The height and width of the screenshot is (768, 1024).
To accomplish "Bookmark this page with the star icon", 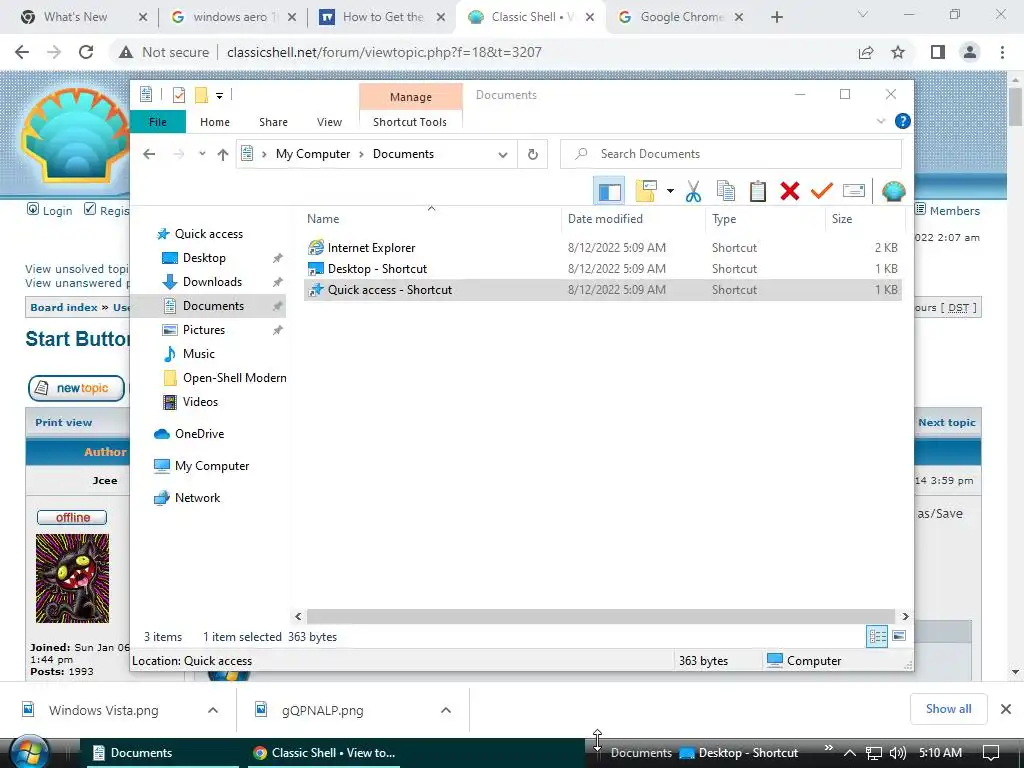I will [x=898, y=52].
